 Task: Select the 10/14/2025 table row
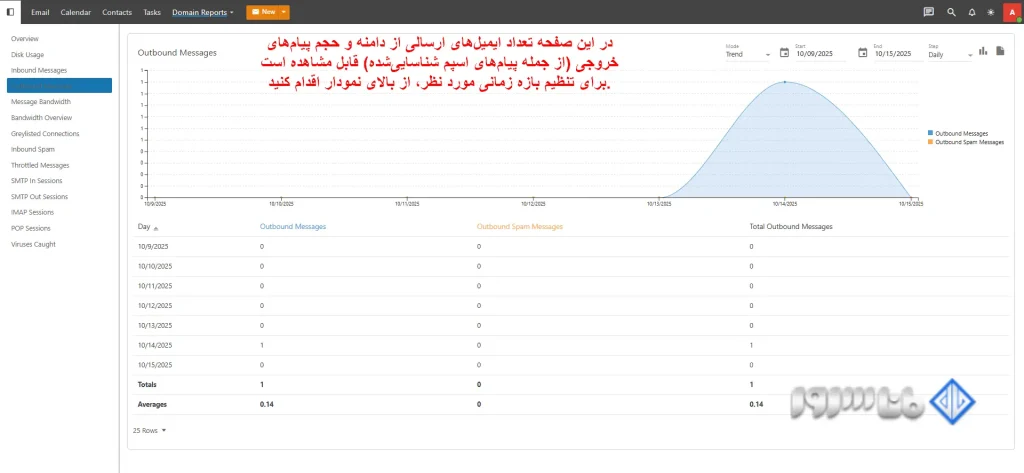[570, 345]
